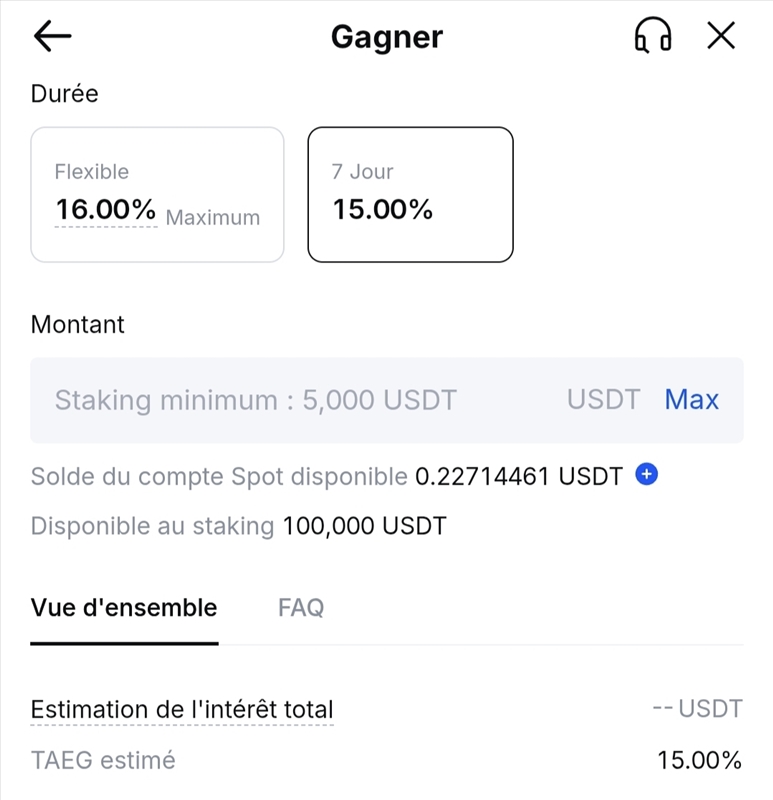
Task: Click the Montant section label
Action: (x=77, y=324)
